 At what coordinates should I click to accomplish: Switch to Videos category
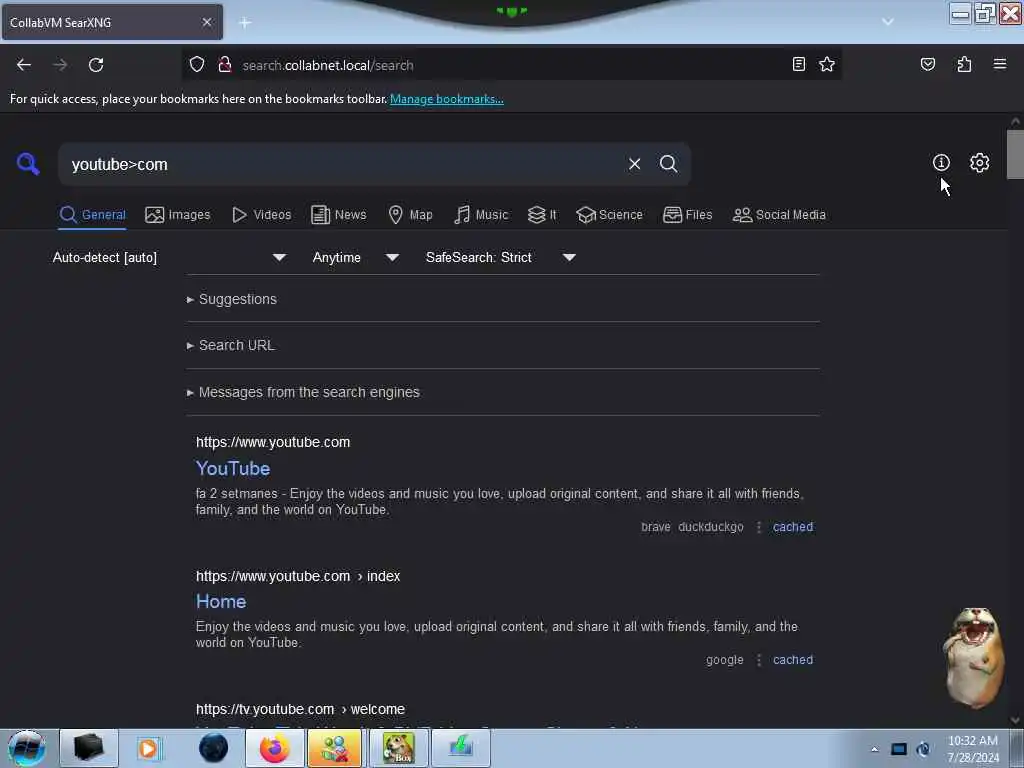click(x=262, y=215)
